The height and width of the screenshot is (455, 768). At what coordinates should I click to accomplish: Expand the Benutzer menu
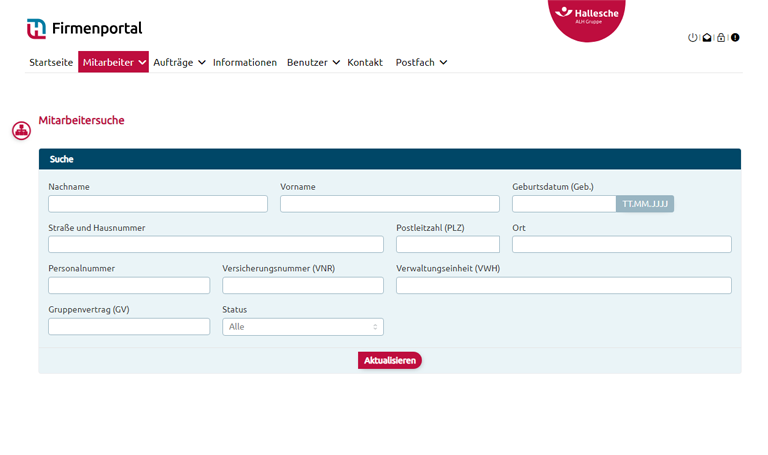coord(313,62)
